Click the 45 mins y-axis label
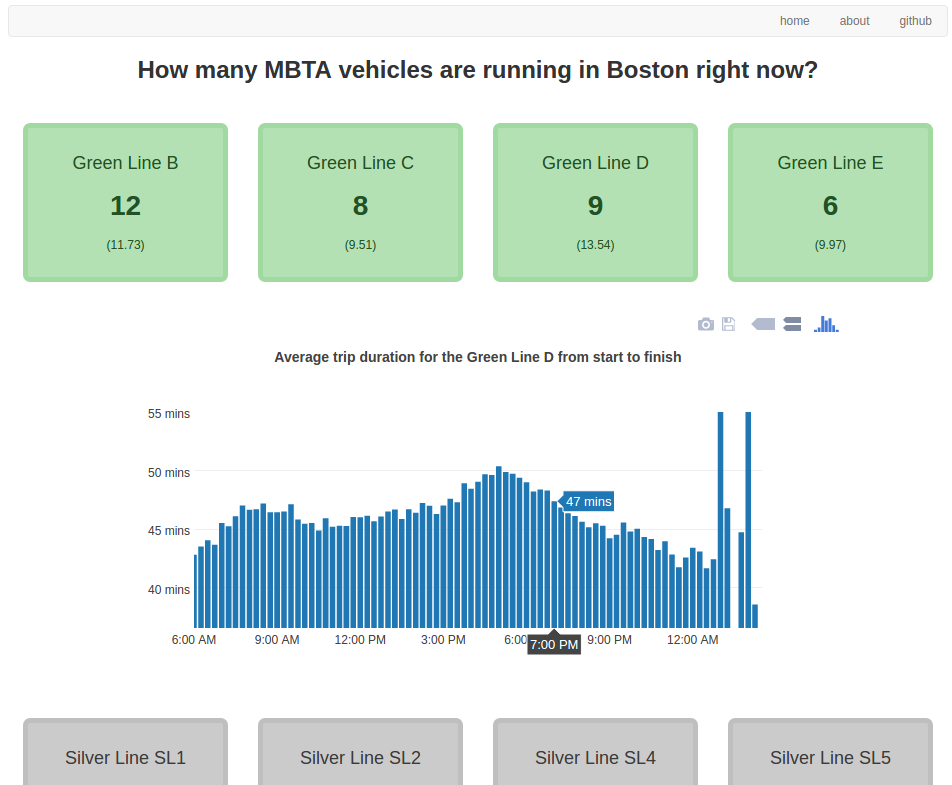Screen dimensions: 952x785 [169, 531]
